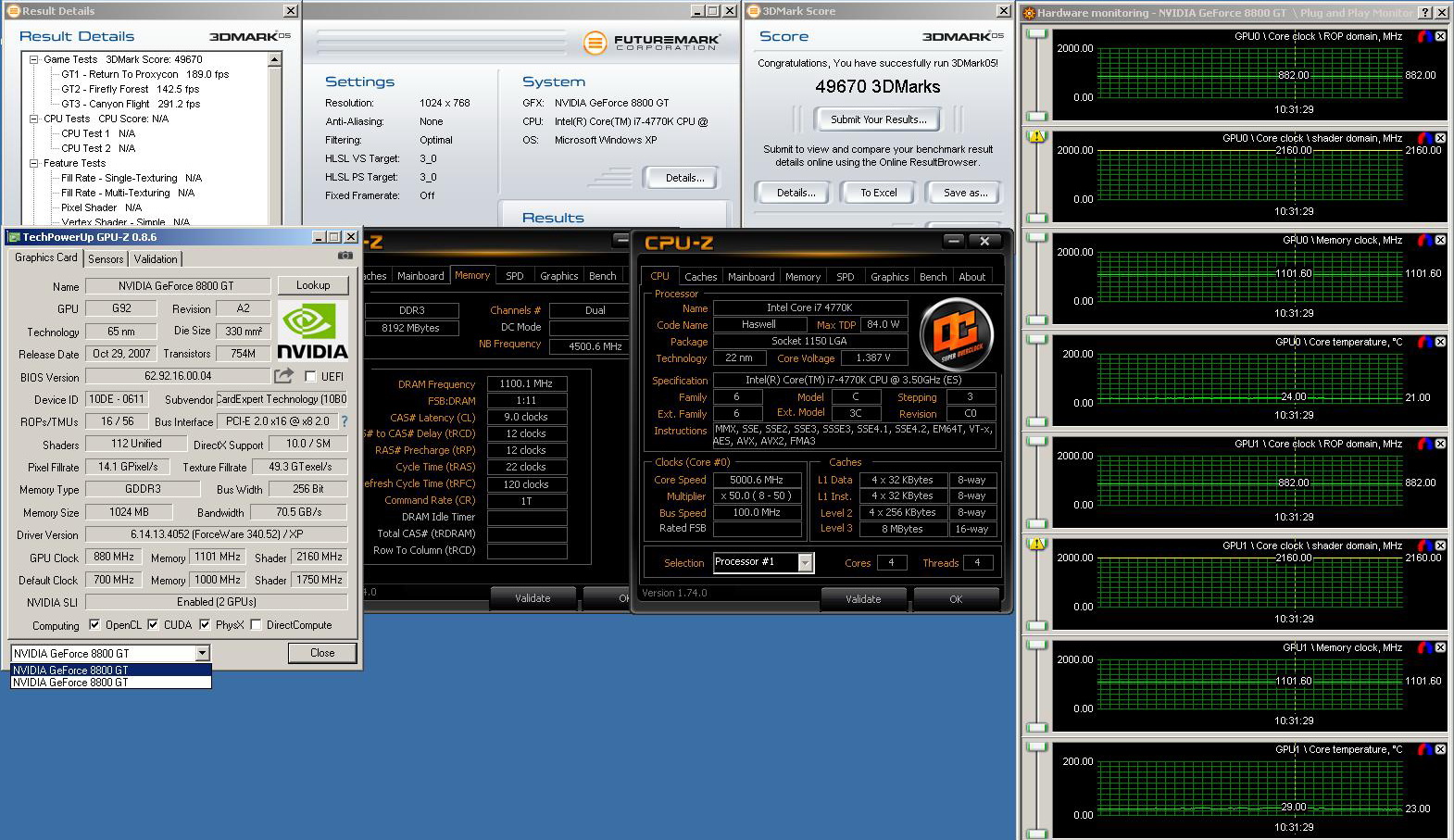
Task: Click the GPU-Z screenshot camera icon
Action: click(345, 256)
